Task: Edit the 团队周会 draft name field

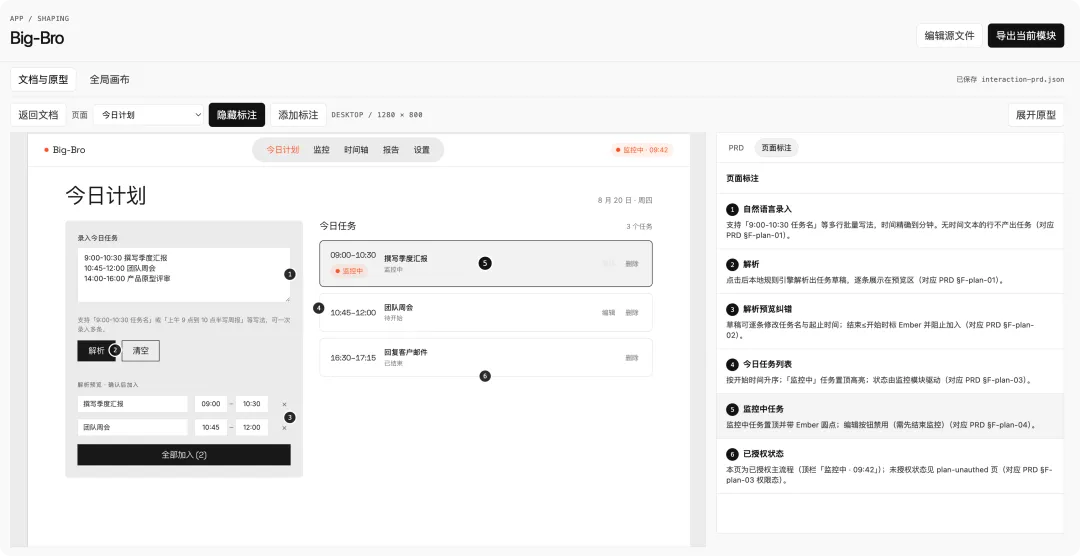Action: 132,427
